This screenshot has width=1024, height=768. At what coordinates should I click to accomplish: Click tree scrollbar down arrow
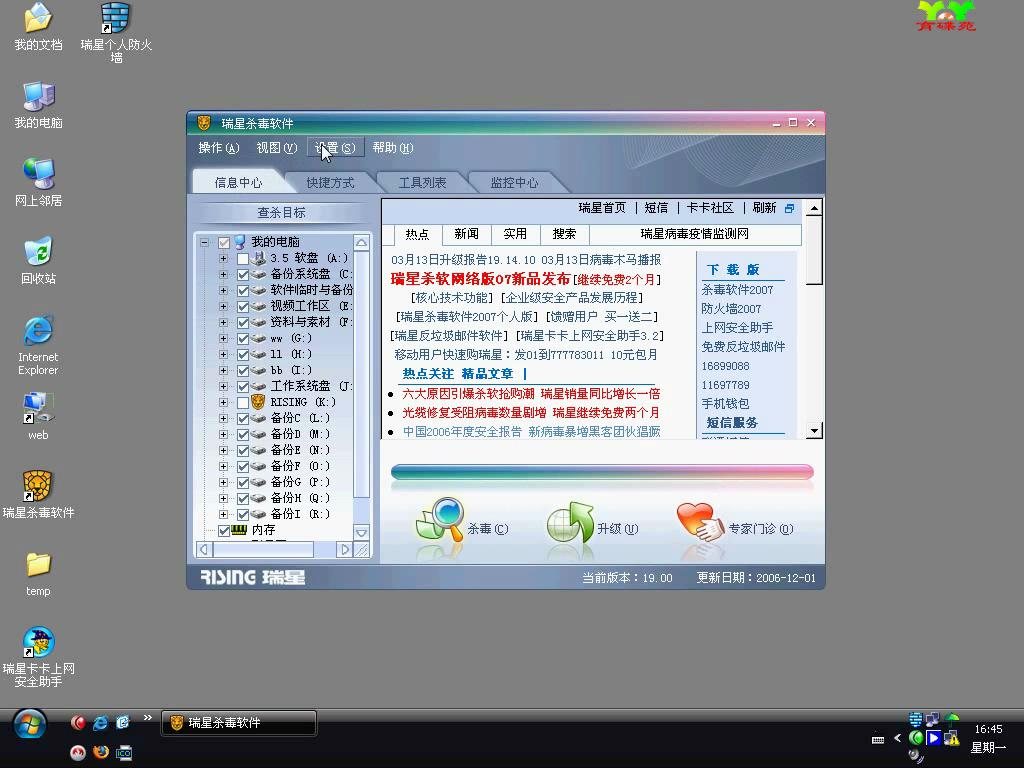[x=361, y=532]
